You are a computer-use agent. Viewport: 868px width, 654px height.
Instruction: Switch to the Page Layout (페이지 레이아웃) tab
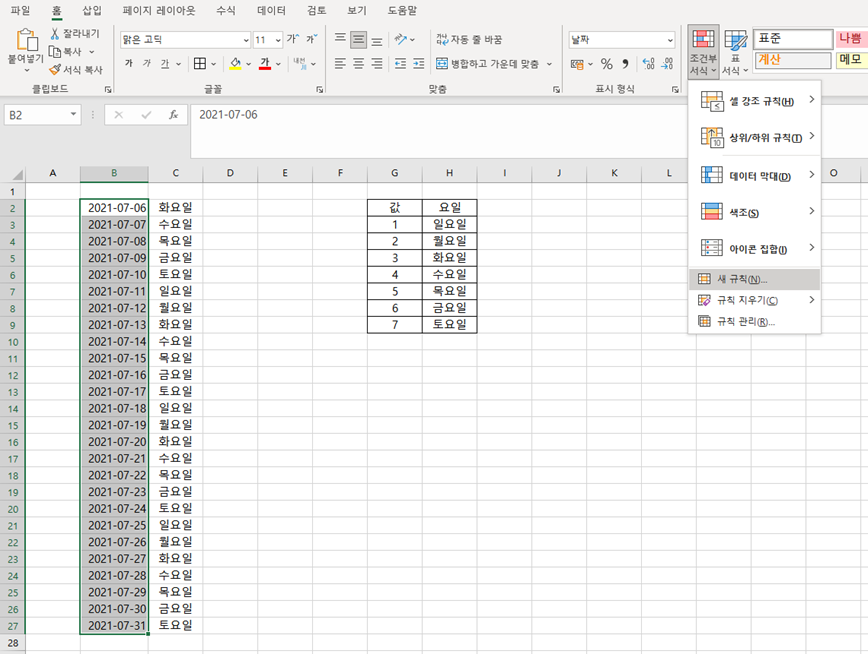(159, 11)
